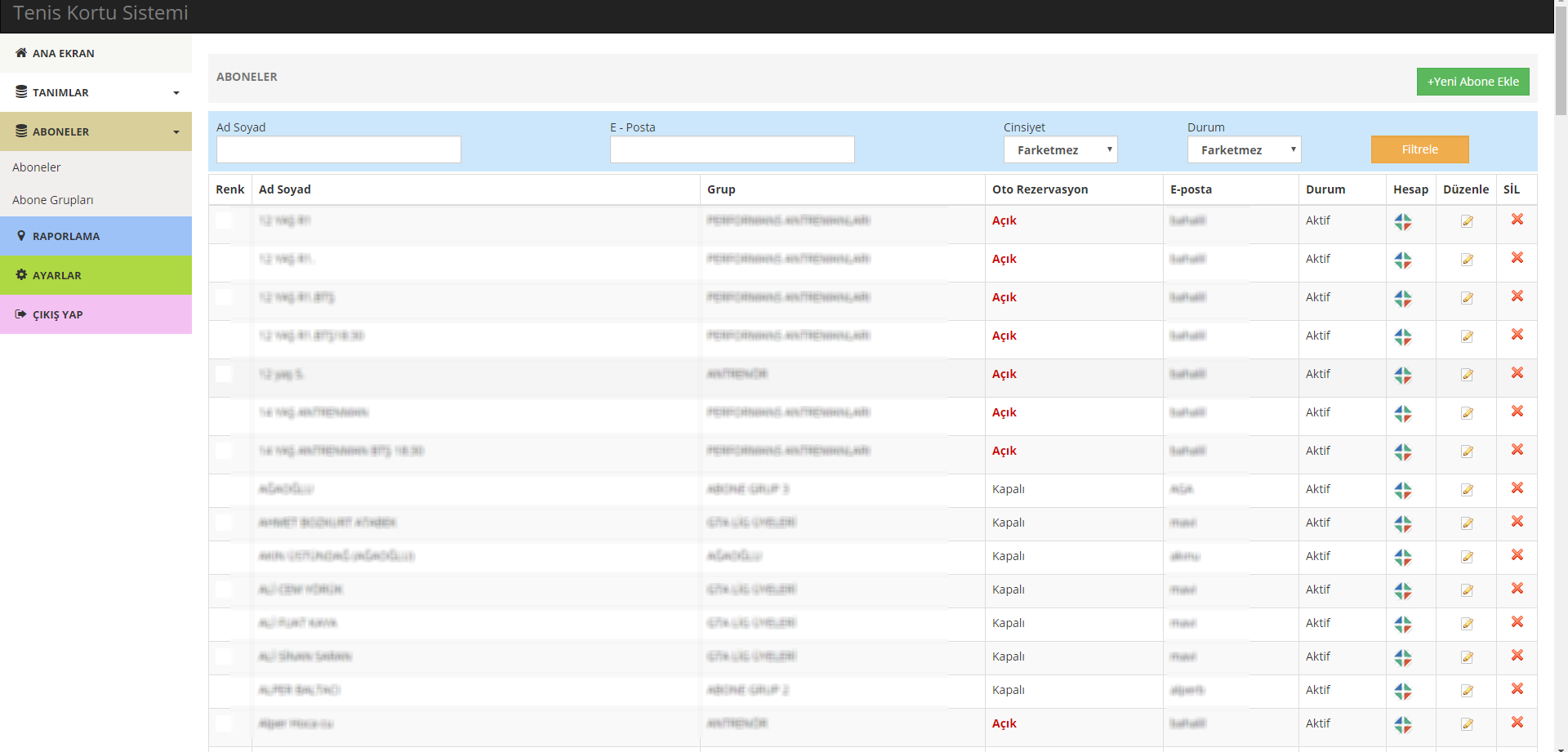
Task: Click red Sil X in sixth table row
Action: click(1517, 411)
